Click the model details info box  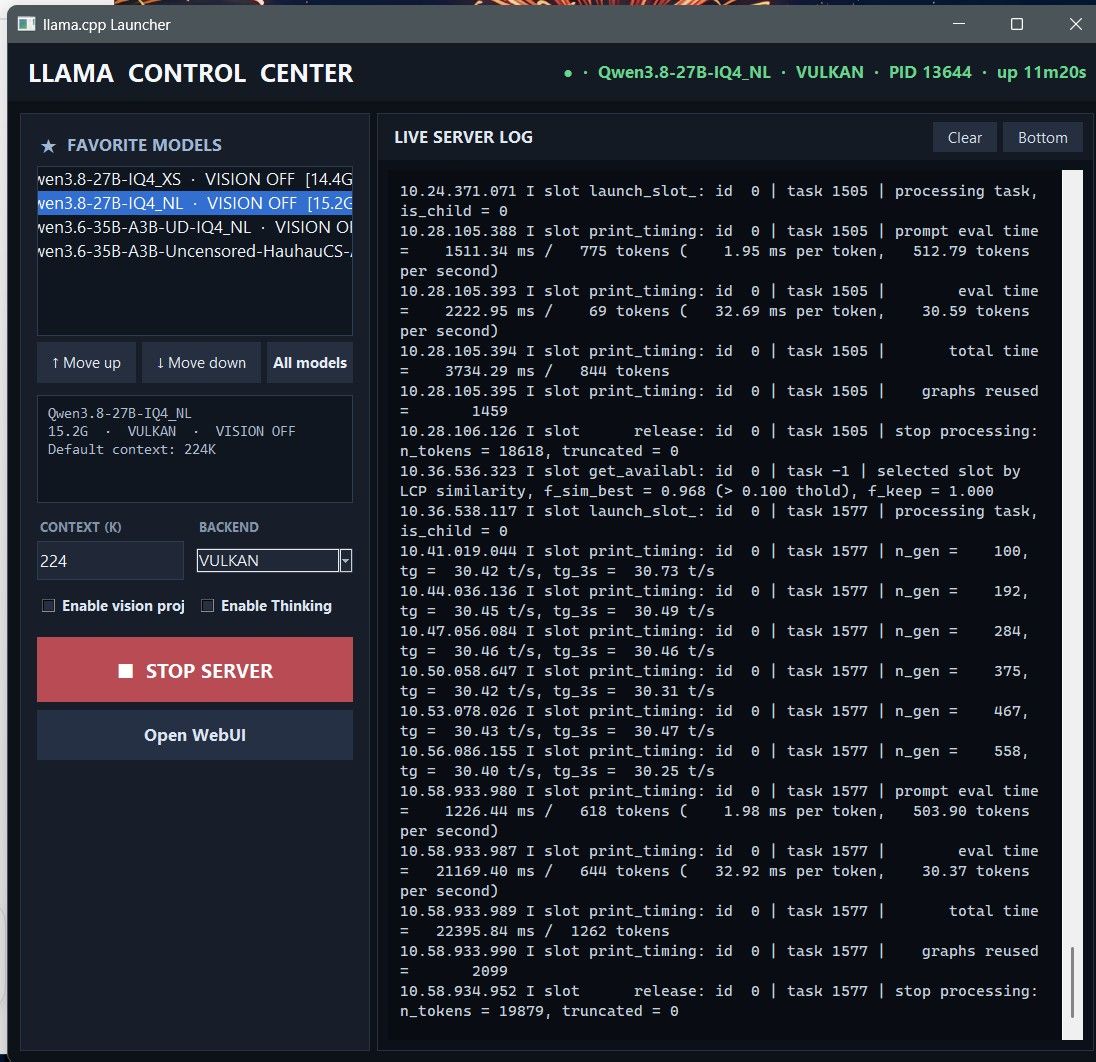point(195,449)
